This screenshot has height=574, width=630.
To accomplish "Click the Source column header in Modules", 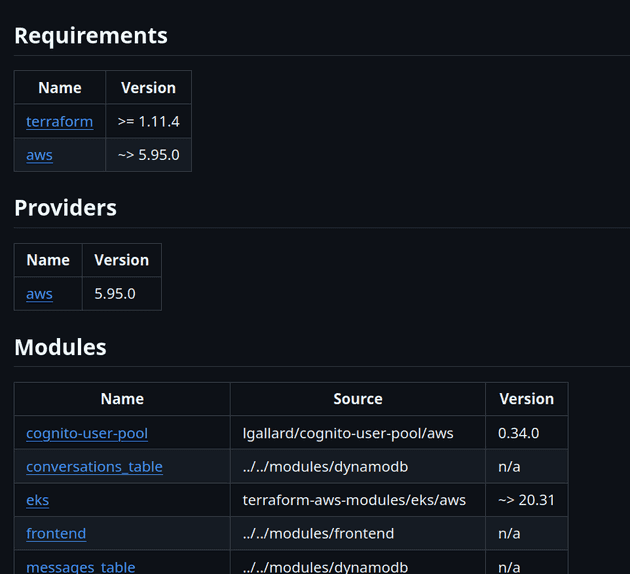I will (358, 399).
